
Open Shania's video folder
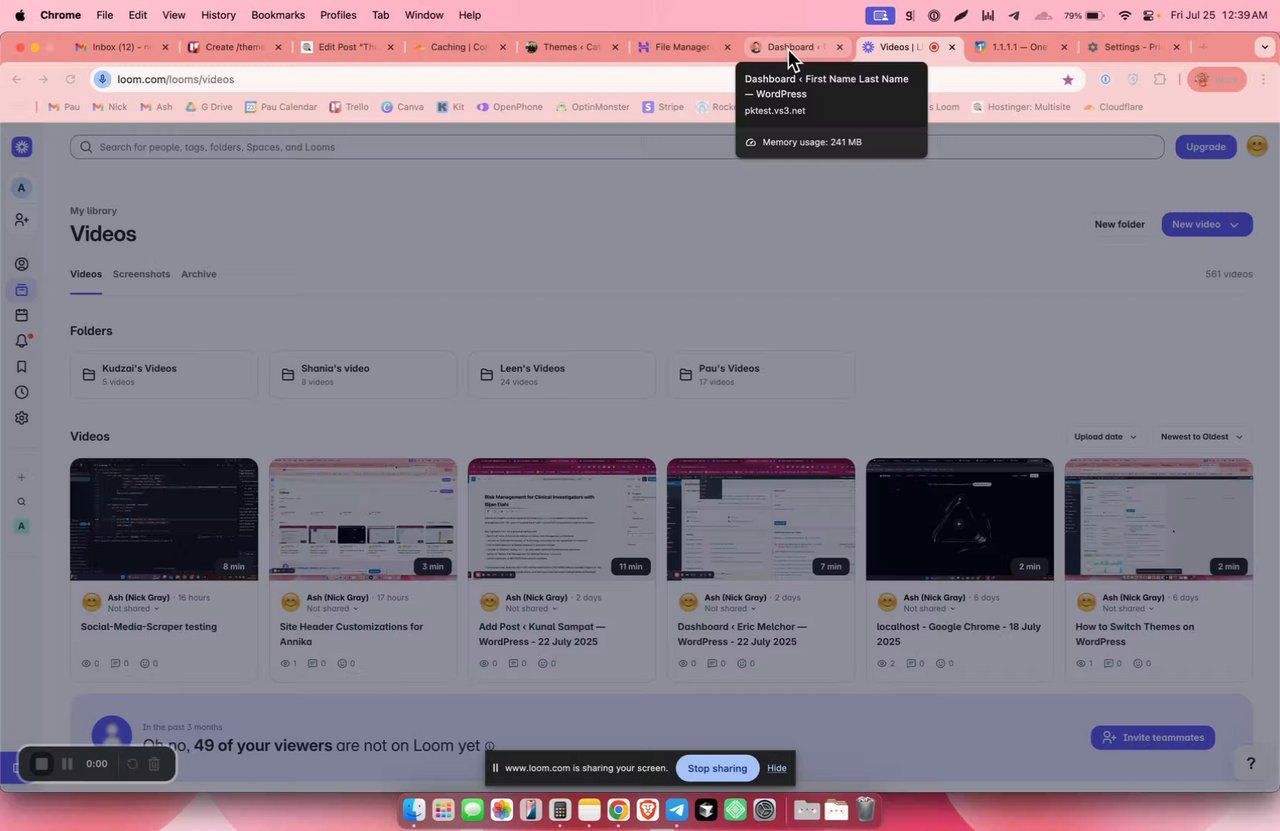click(x=363, y=374)
